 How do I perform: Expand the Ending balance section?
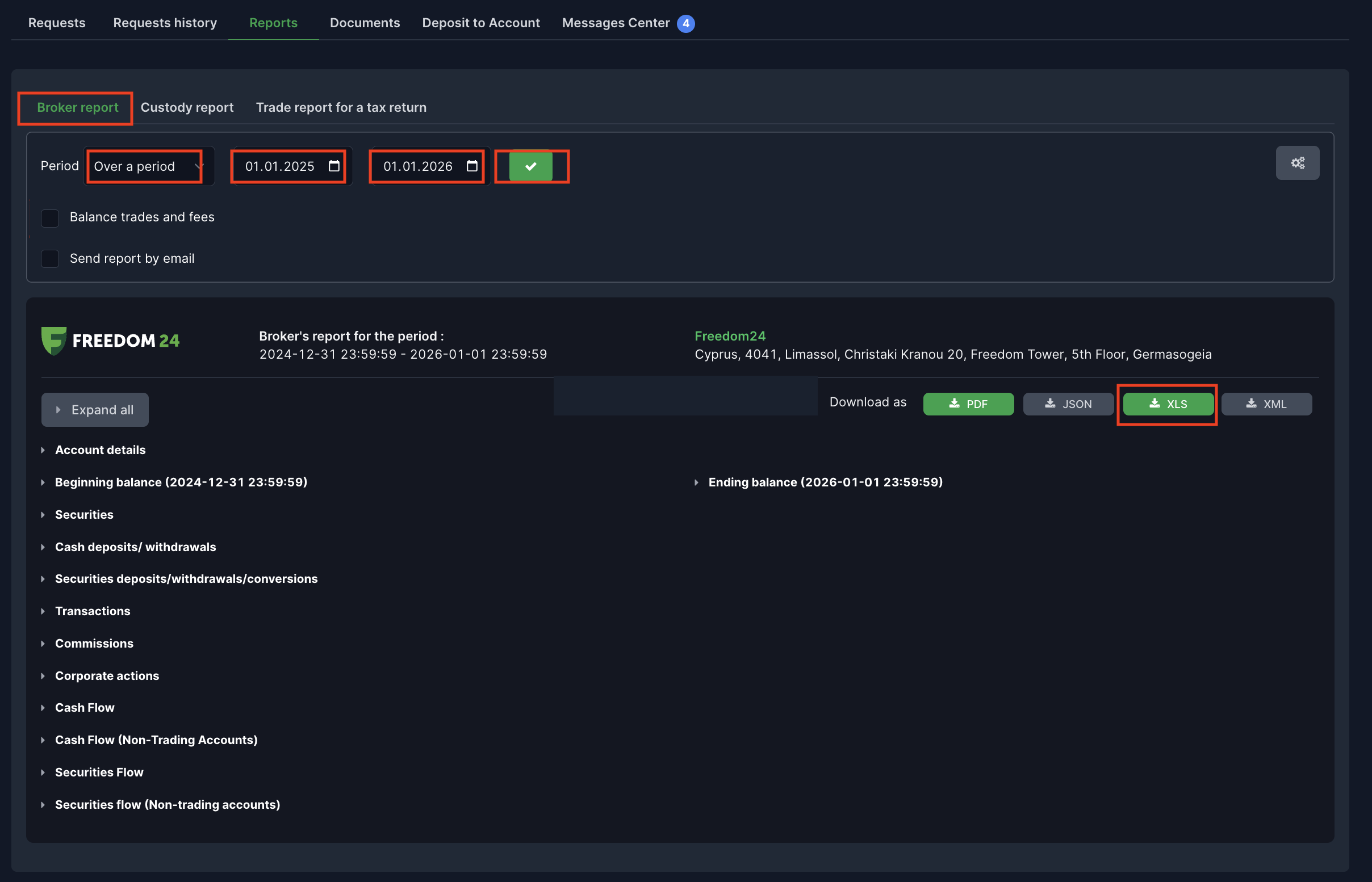coord(825,482)
